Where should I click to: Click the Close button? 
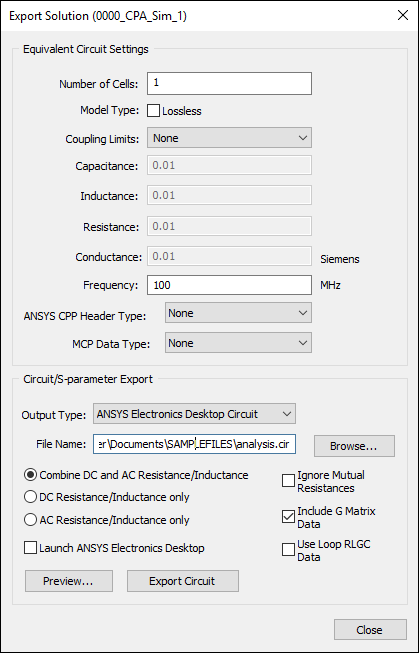[370, 630]
